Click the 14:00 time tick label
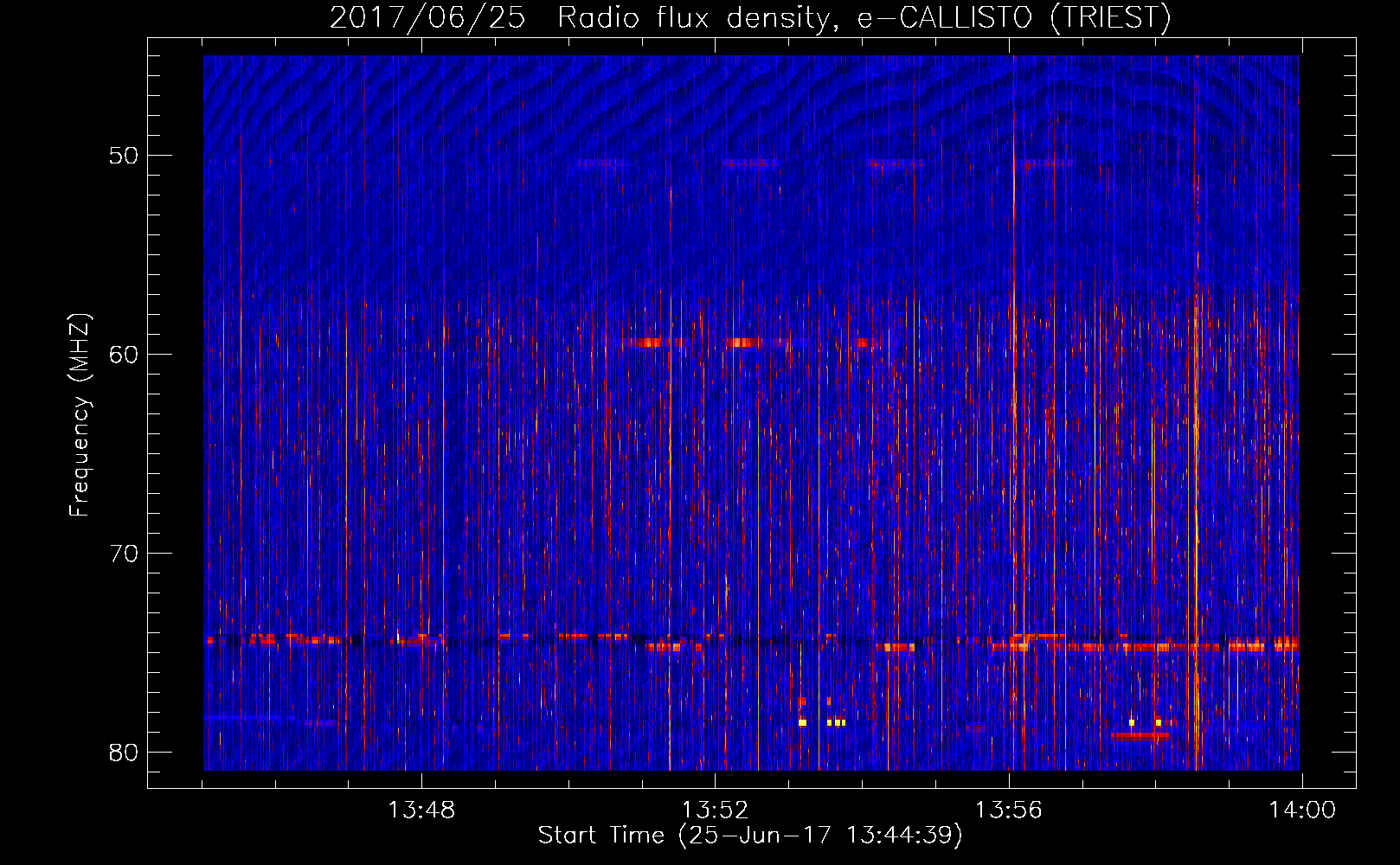Image resolution: width=1400 pixels, height=865 pixels. [1302, 811]
